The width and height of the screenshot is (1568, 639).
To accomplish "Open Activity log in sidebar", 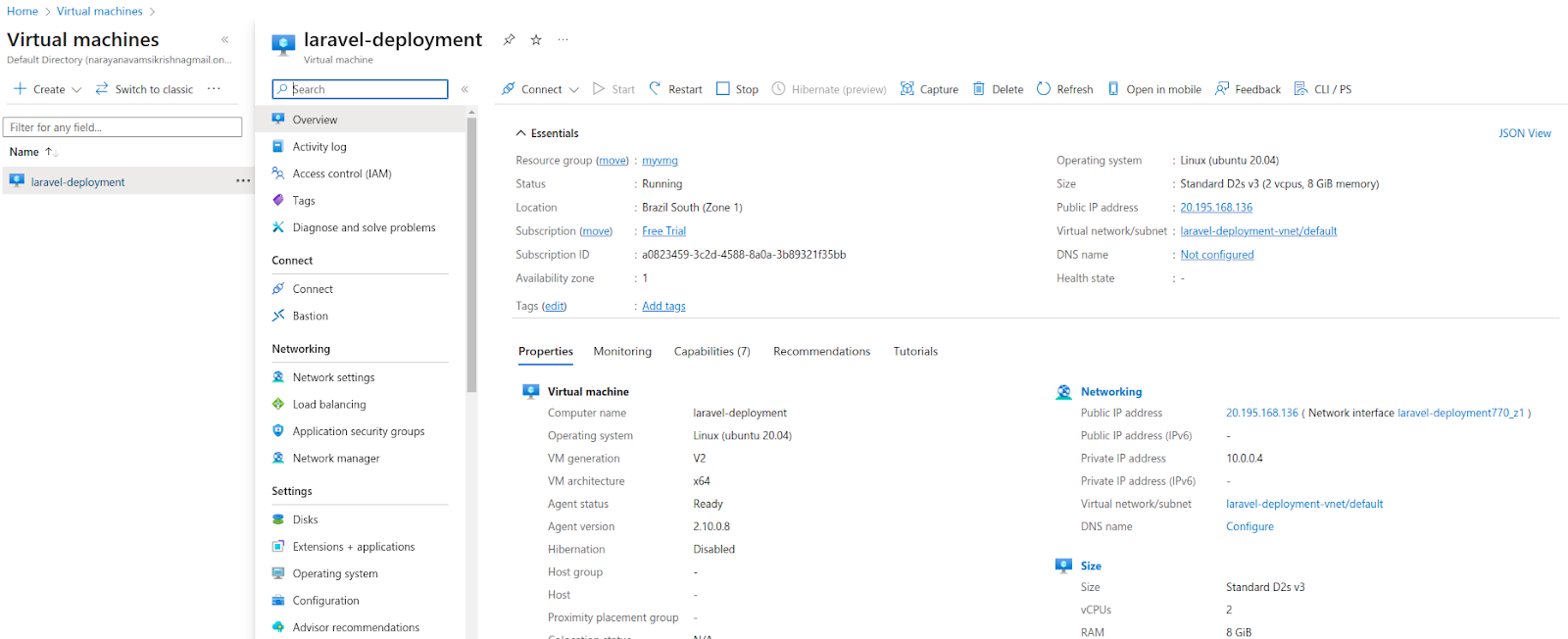I will 319,147.
